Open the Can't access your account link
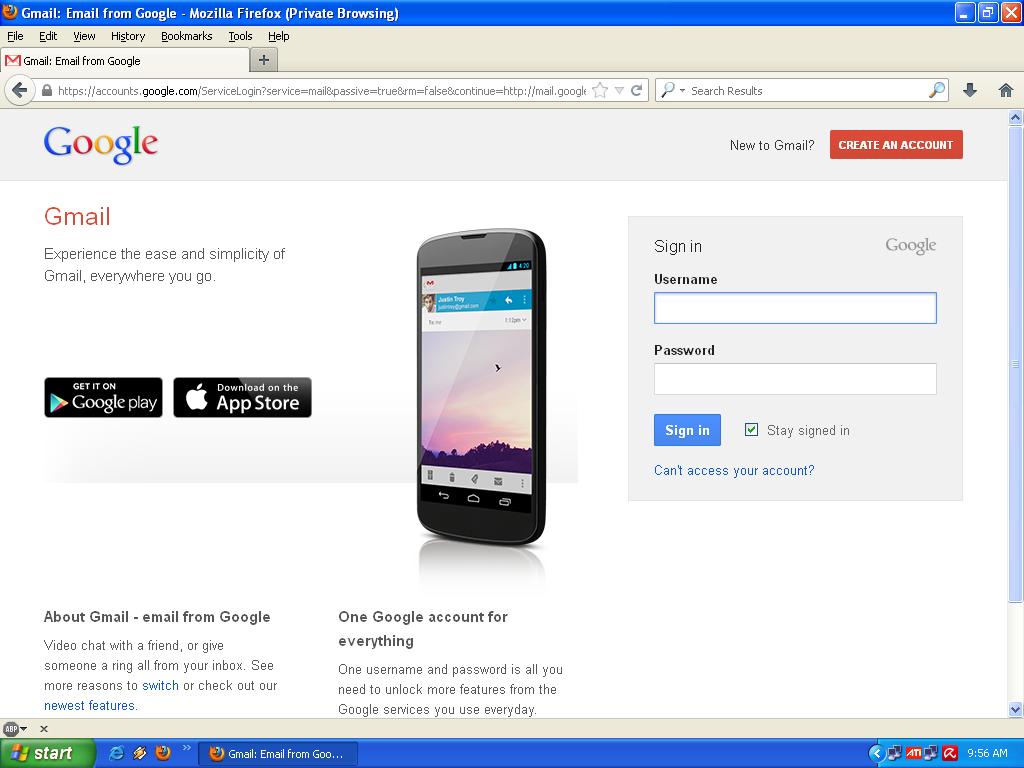 pos(732,470)
